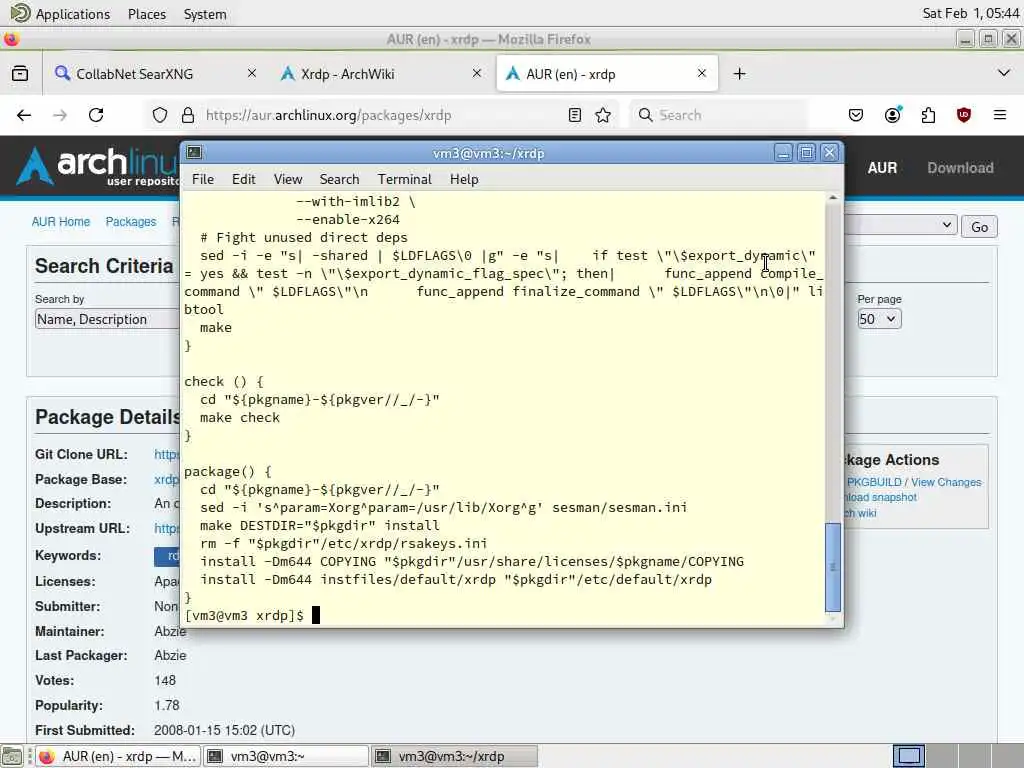
Task: Click the Firefox forward arrow
Action: pos(60,116)
